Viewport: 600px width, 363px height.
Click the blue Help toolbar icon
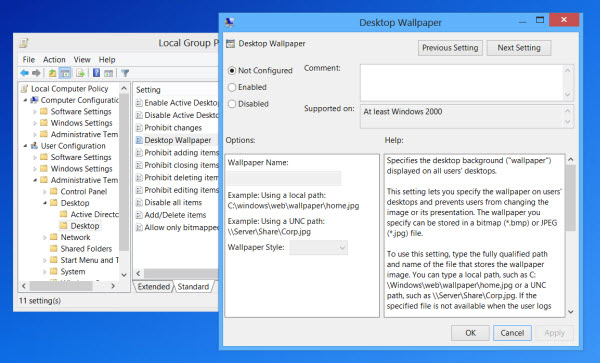click(96, 73)
